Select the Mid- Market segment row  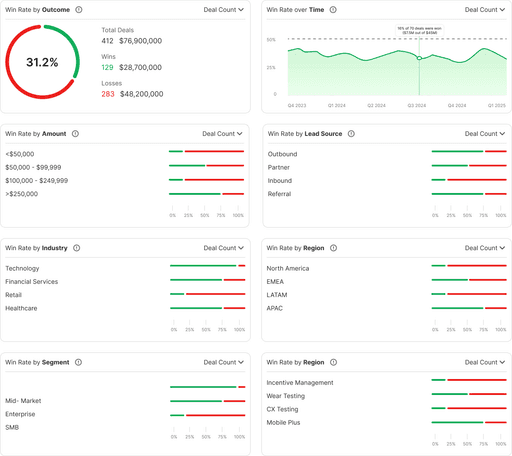tap(125, 401)
